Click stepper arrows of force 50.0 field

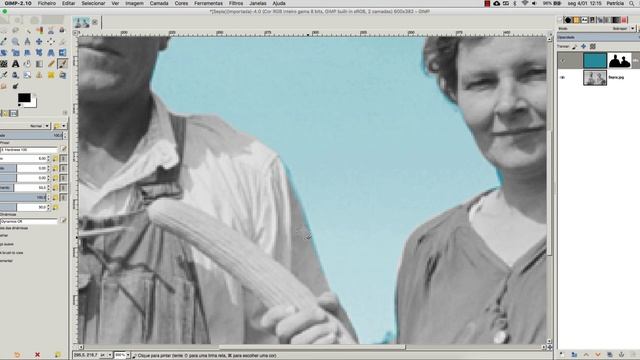click(x=49, y=207)
